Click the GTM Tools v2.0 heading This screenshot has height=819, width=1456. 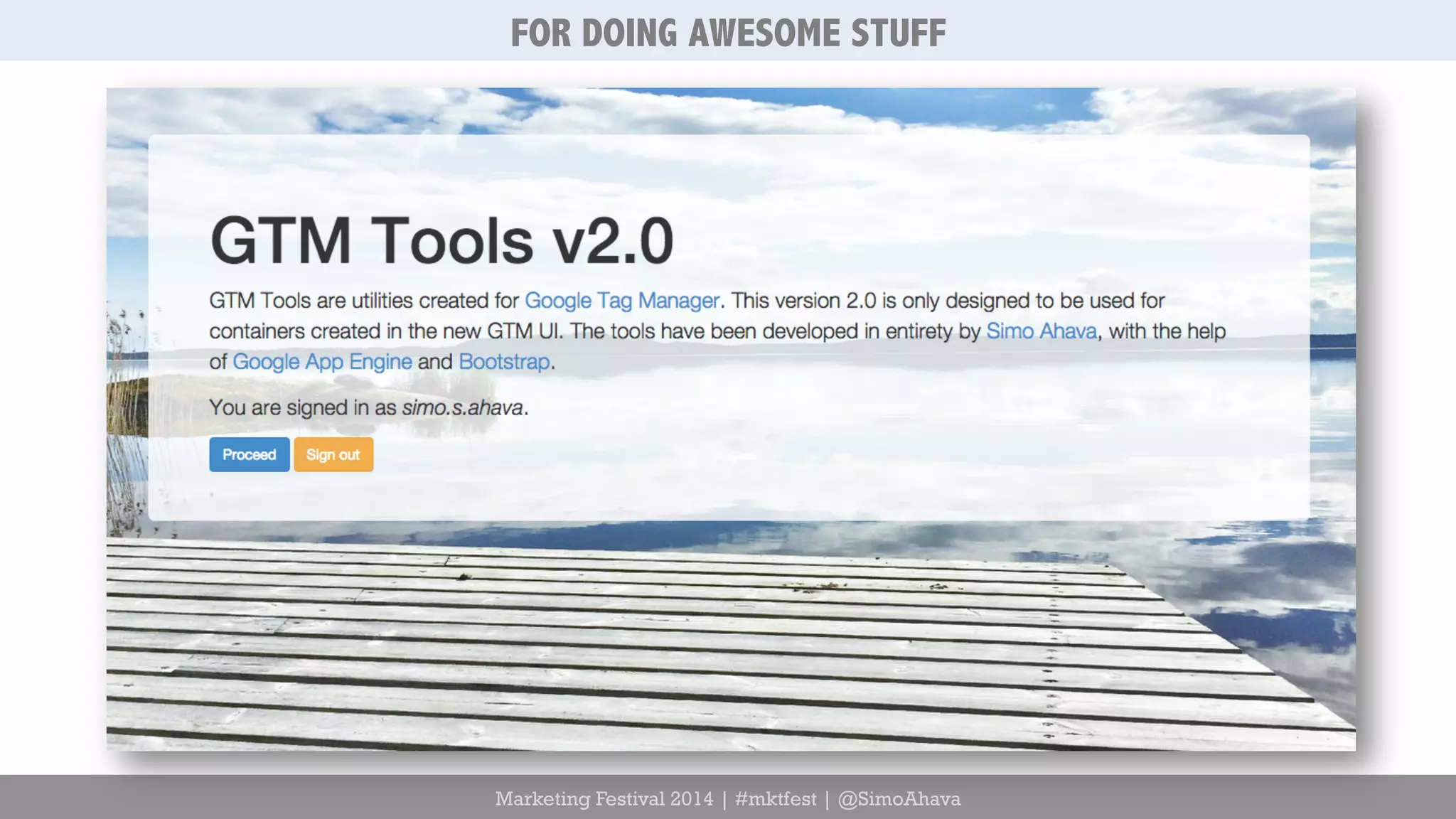[441, 241]
